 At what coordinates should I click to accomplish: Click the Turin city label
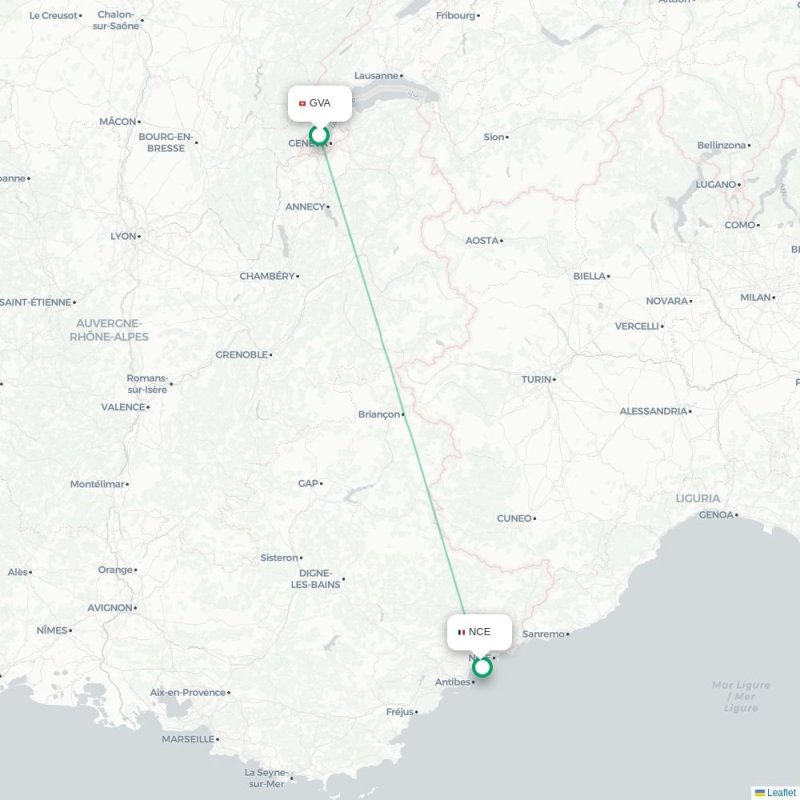[x=536, y=379]
